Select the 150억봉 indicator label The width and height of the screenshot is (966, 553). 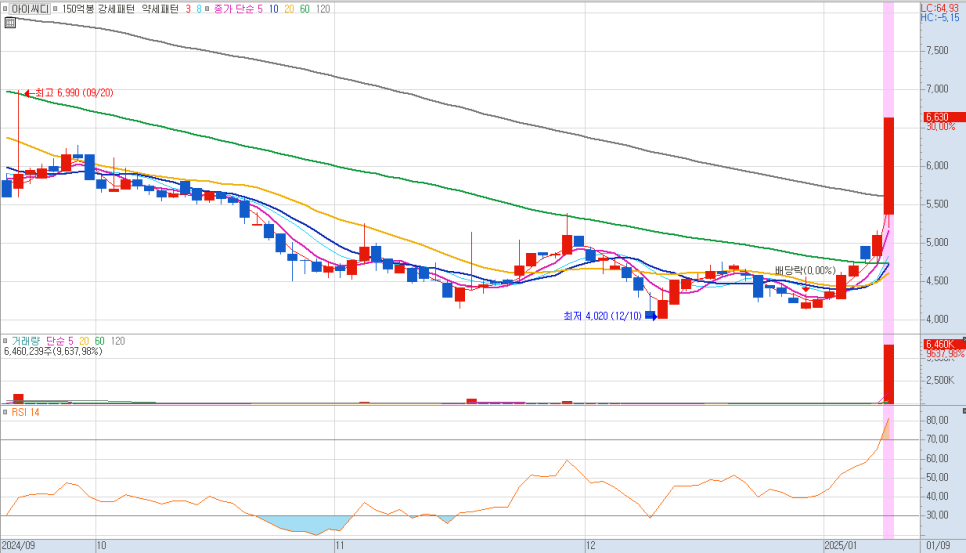pyautogui.click(x=78, y=9)
